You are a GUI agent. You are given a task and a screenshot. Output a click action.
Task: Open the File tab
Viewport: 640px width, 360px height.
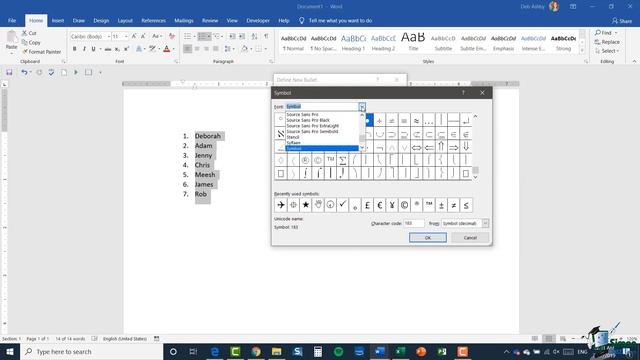click(x=12, y=20)
